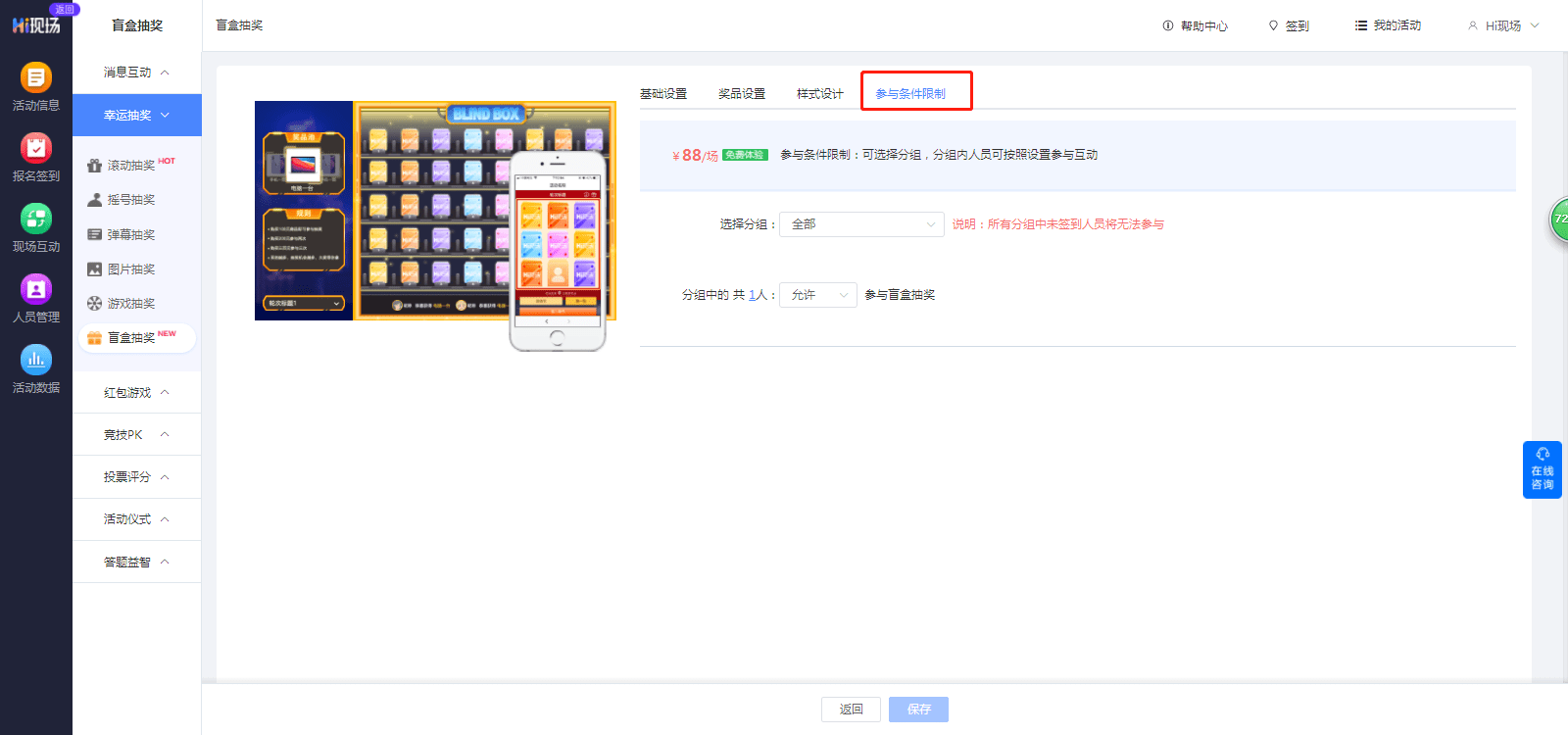The image size is (1568, 735).
Task: Click the 返回 badge above logo
Action: click(x=65, y=9)
